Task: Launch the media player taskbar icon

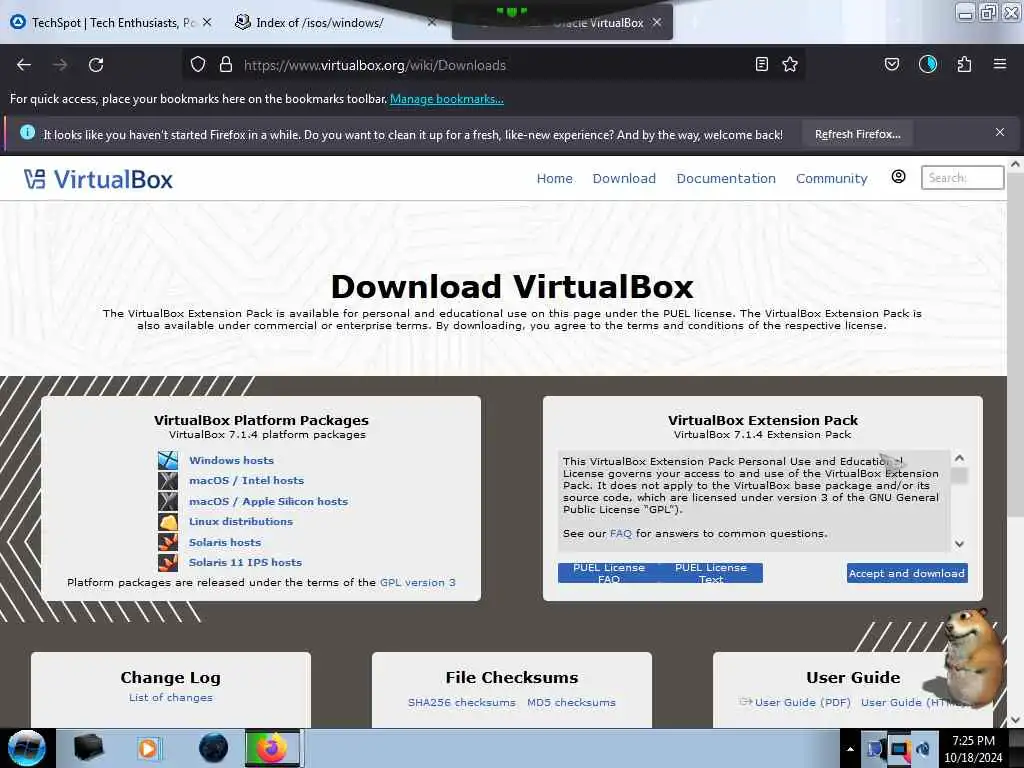Action: click(x=148, y=748)
